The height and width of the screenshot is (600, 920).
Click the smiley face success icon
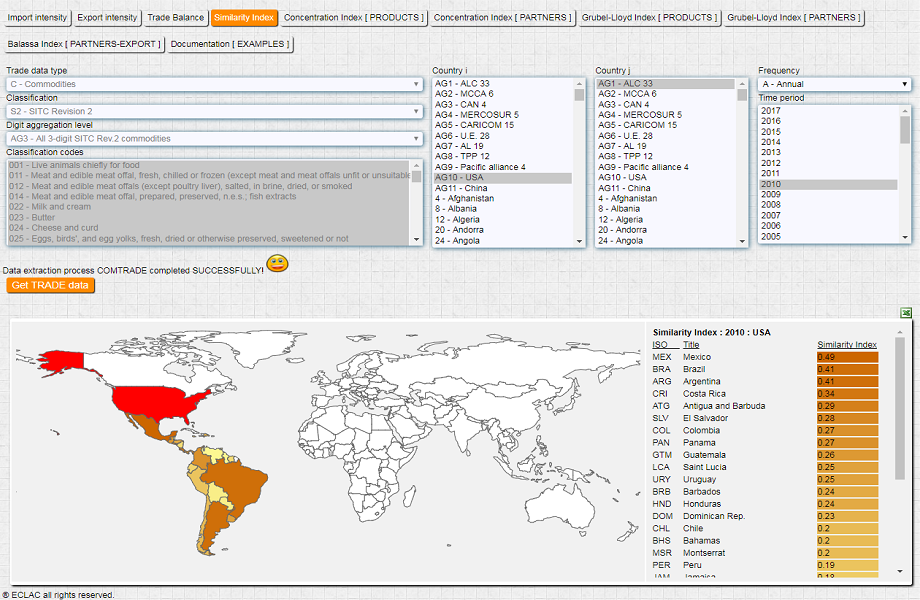(277, 264)
